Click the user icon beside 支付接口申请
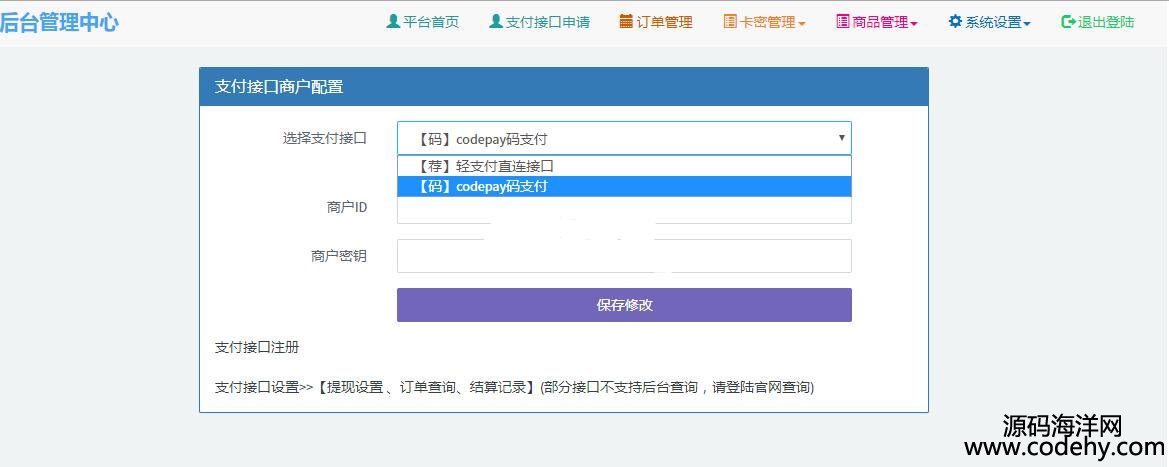This screenshot has height=467, width=1169. [496, 22]
